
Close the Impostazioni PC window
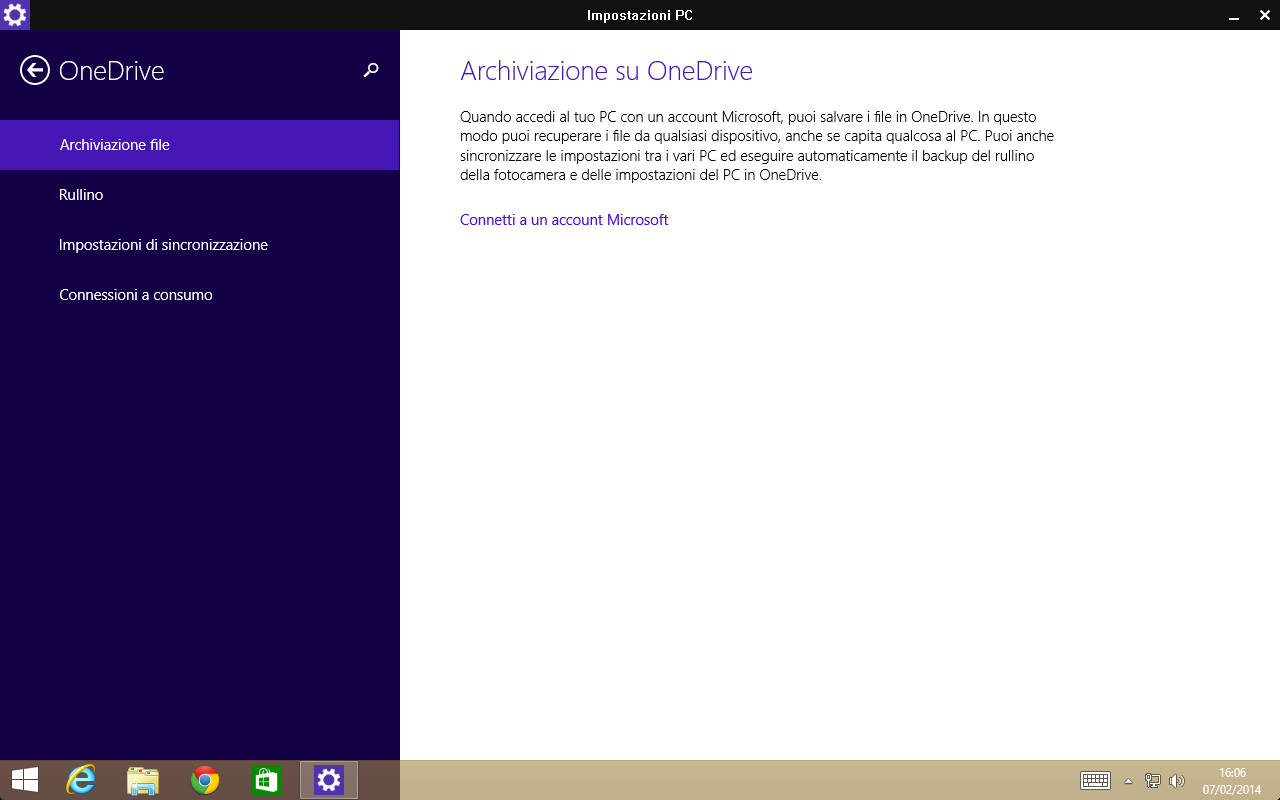[x=1264, y=15]
